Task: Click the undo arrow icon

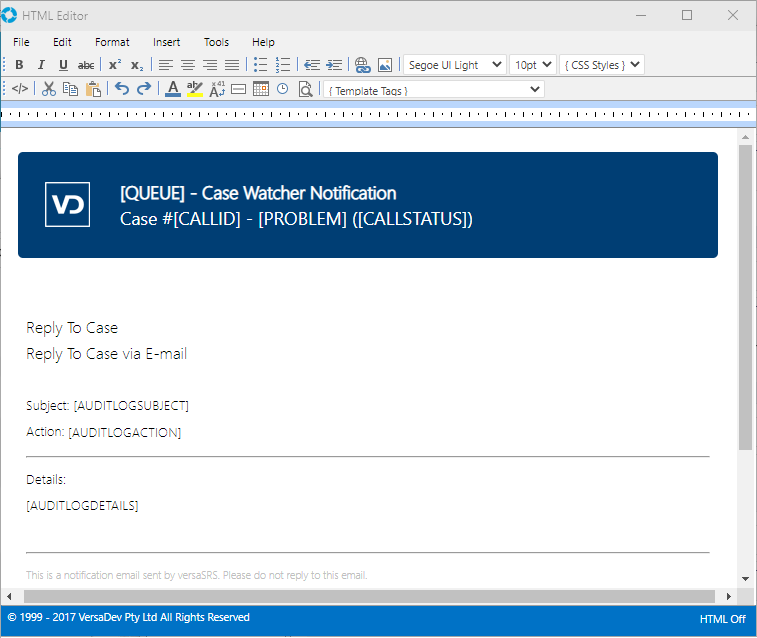Action: (122, 89)
